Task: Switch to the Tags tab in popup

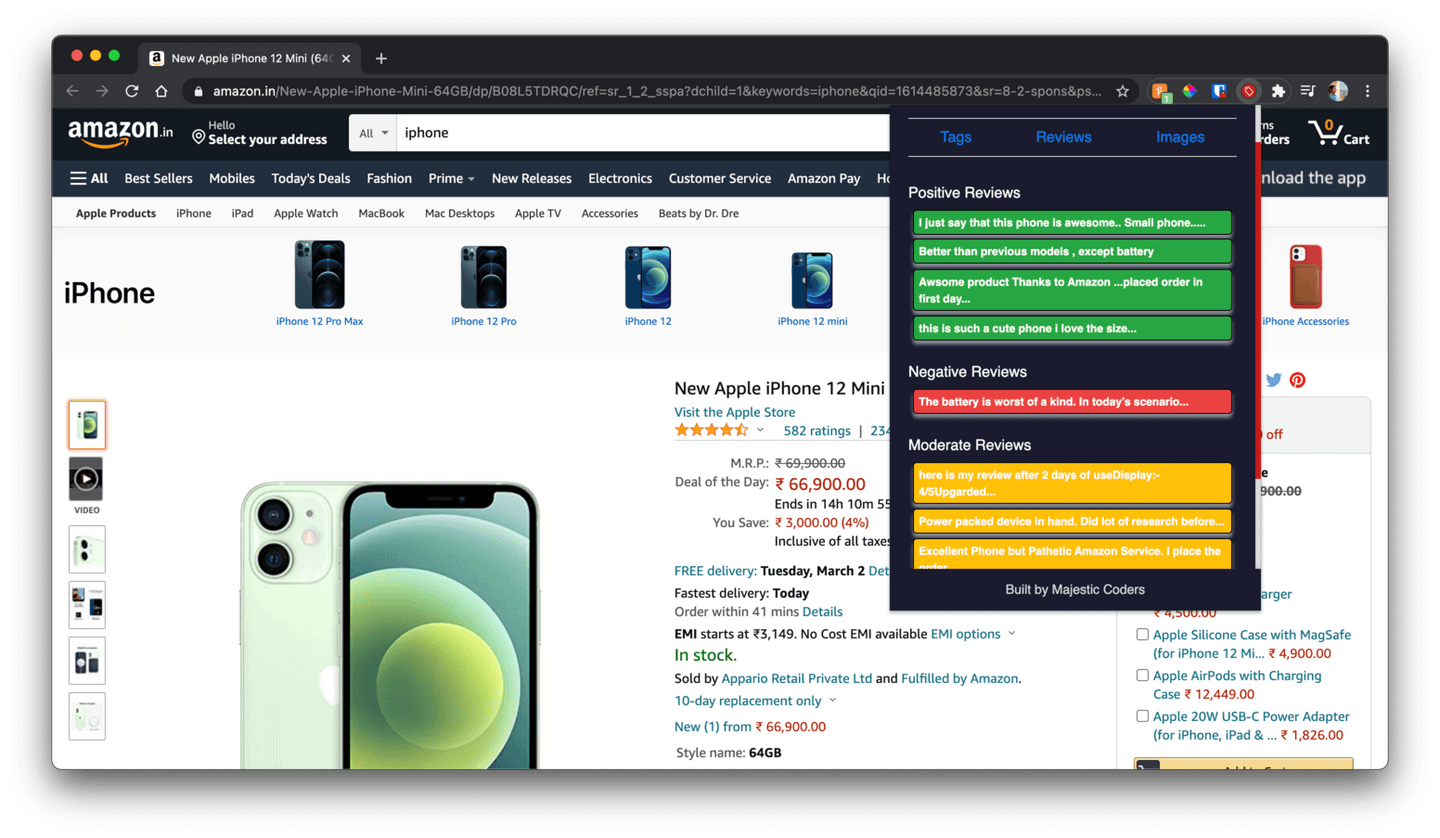Action: 956,137
